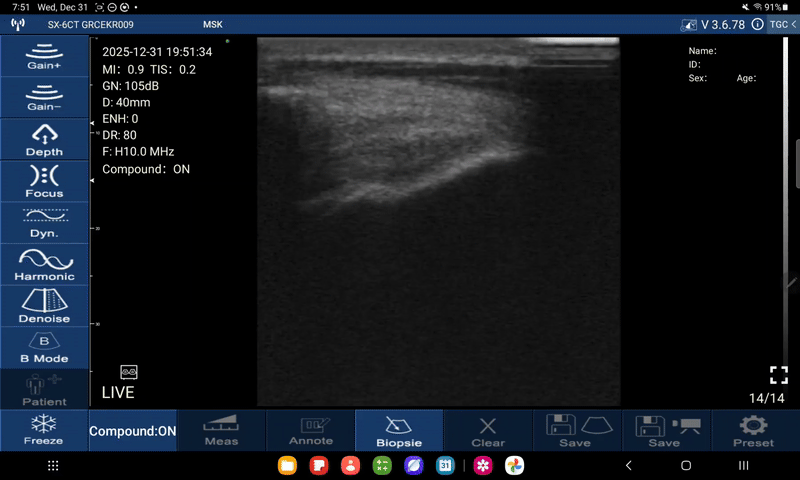Adjust imaging depth with Depth button

point(44,139)
